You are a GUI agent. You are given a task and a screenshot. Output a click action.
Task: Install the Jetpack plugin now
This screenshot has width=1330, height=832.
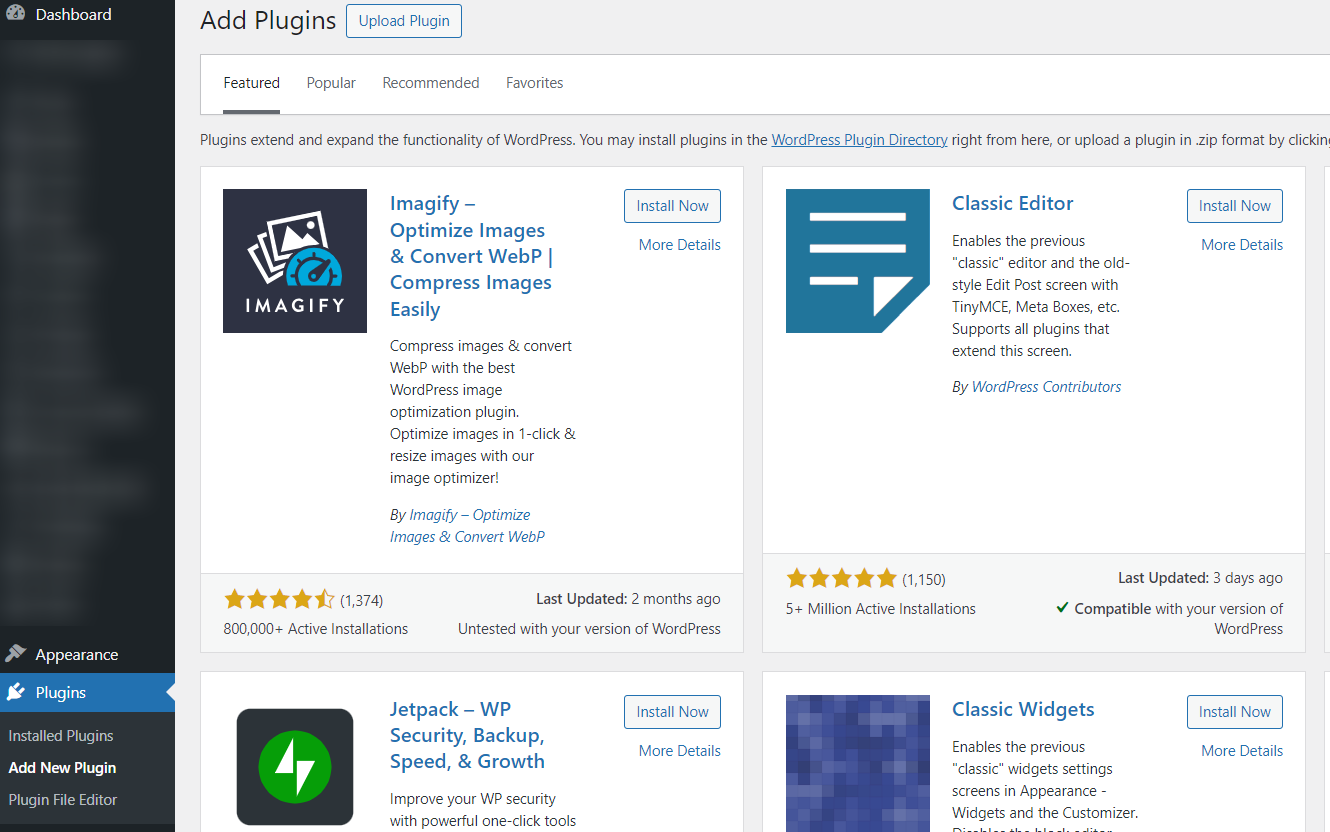[672, 712]
